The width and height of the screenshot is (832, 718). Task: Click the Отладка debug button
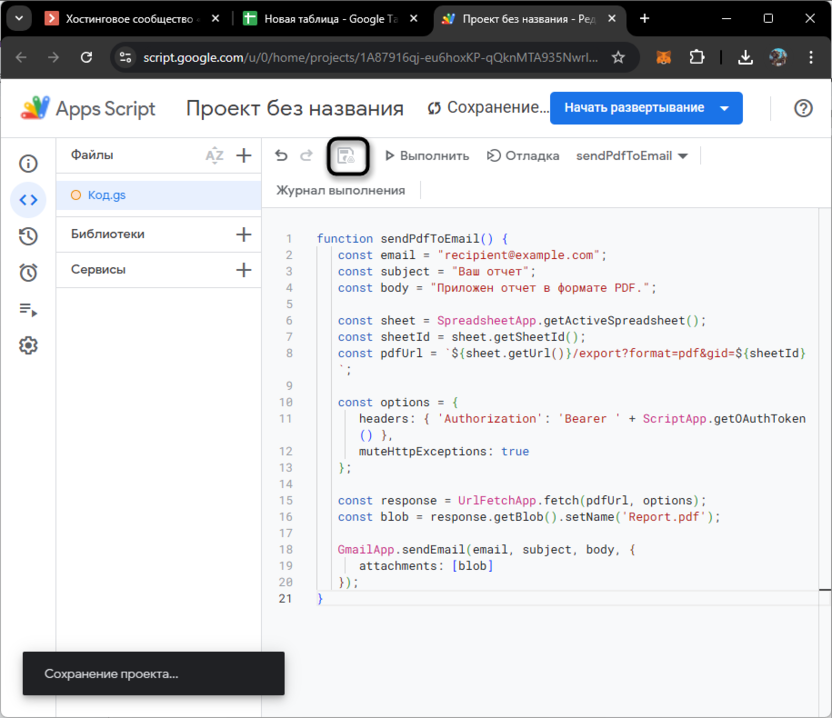point(523,156)
